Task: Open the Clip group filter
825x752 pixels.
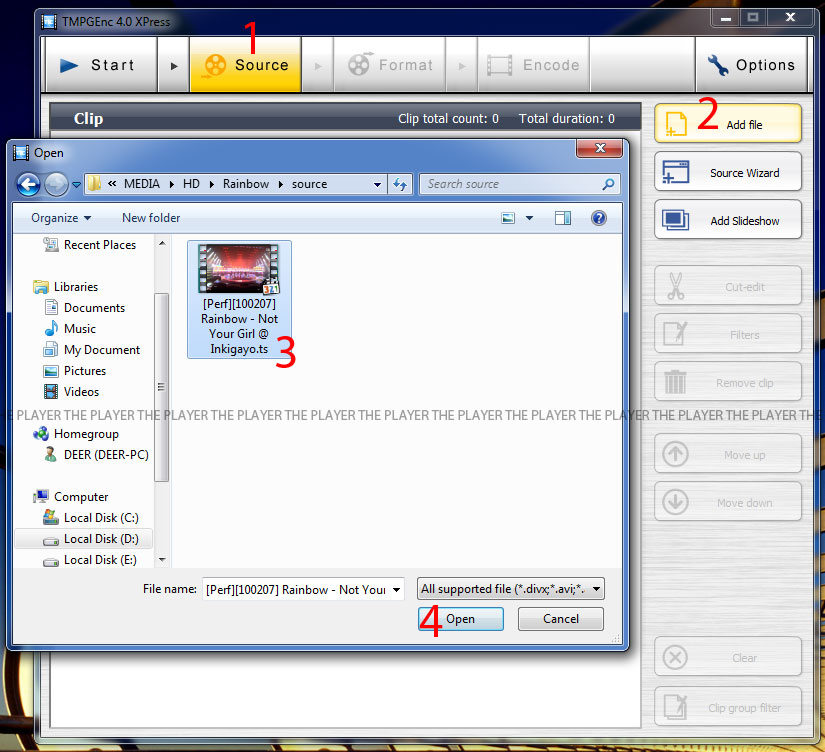Action: tap(728, 706)
